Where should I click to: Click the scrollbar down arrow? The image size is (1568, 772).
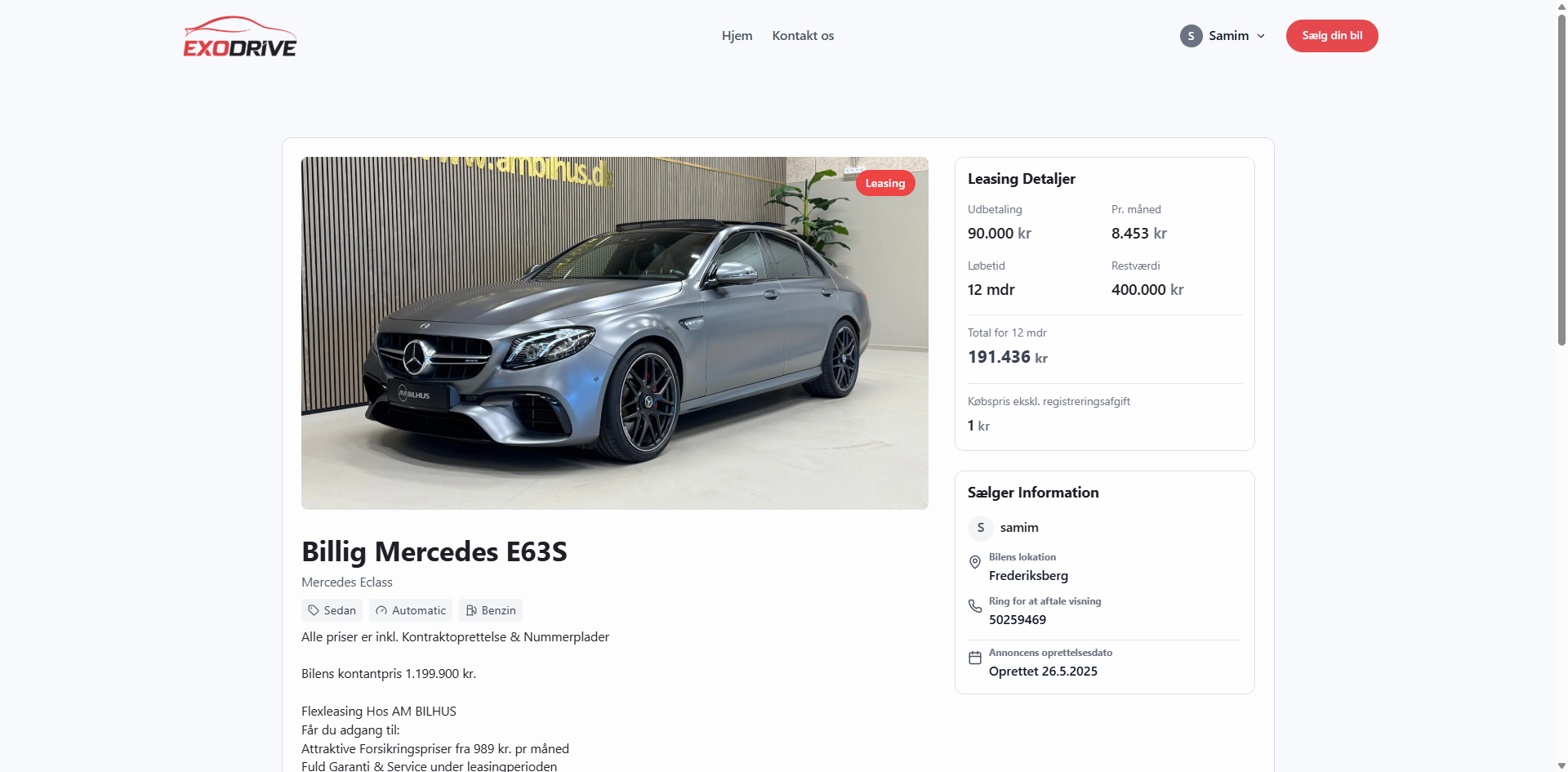(1561, 765)
